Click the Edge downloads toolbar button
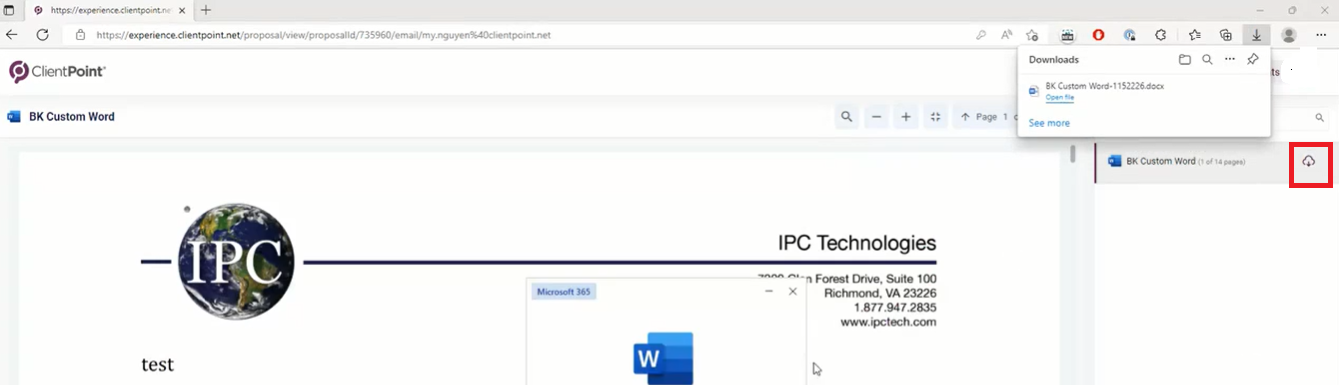Image resolution: width=1339 pixels, height=385 pixels. click(x=1256, y=34)
